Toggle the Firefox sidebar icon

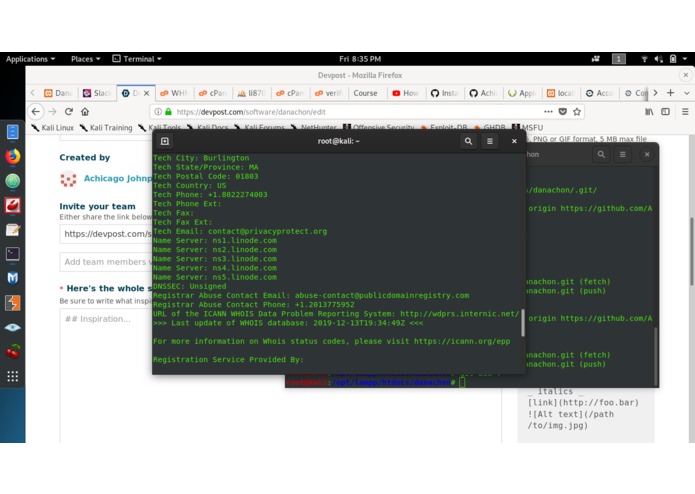665,112
